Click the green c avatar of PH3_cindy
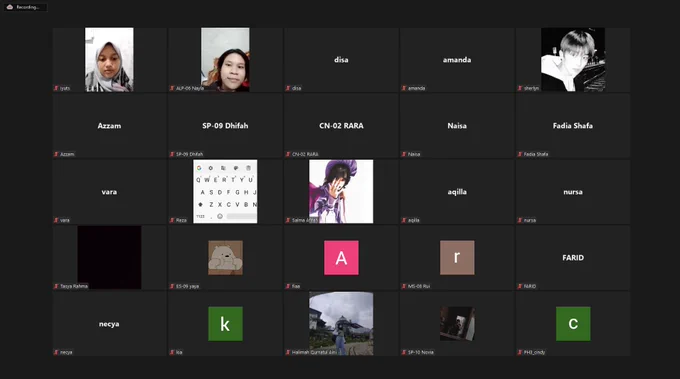Image resolution: width=680 pixels, height=379 pixels. click(573, 323)
